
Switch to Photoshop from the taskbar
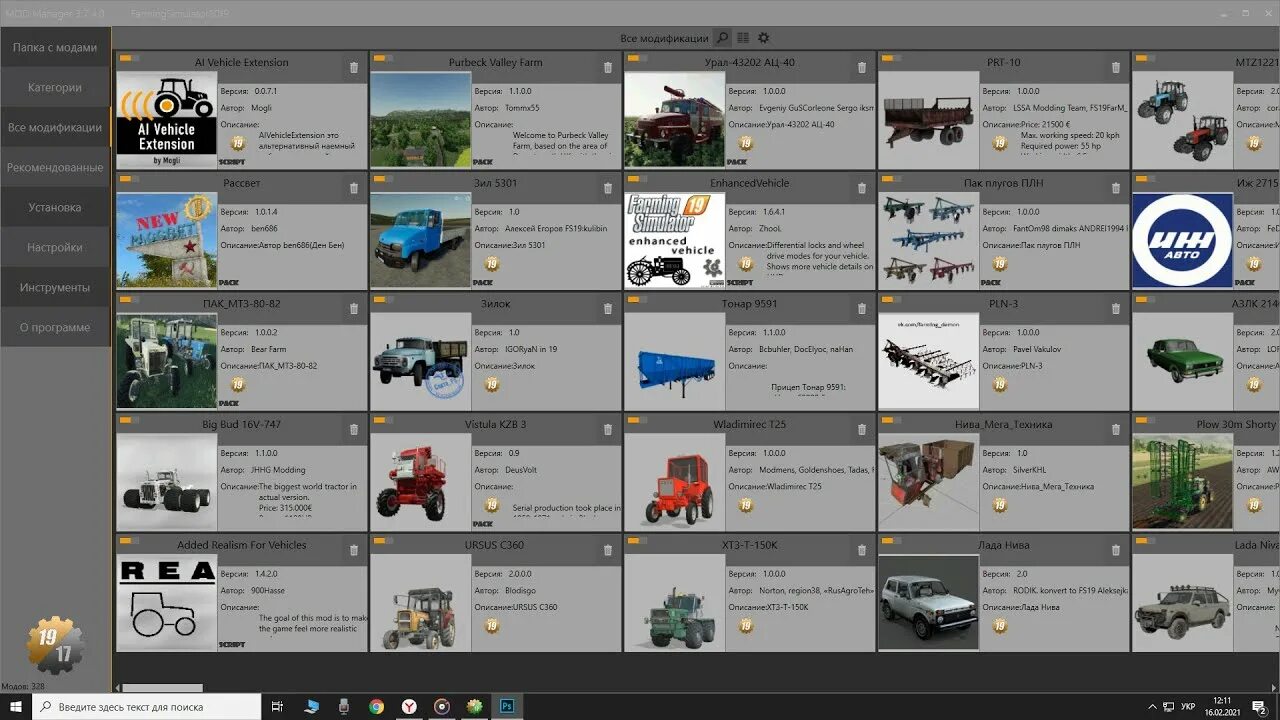point(508,706)
